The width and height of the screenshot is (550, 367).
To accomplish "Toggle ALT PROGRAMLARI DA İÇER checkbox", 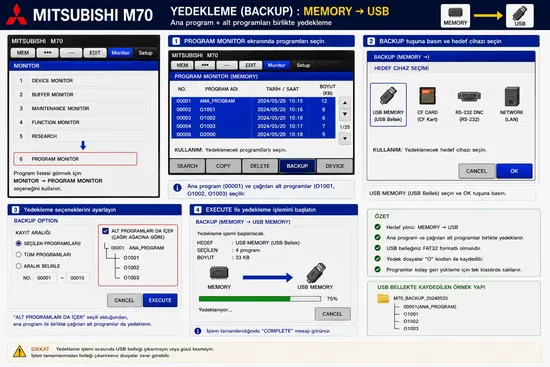I will (x=105, y=231).
